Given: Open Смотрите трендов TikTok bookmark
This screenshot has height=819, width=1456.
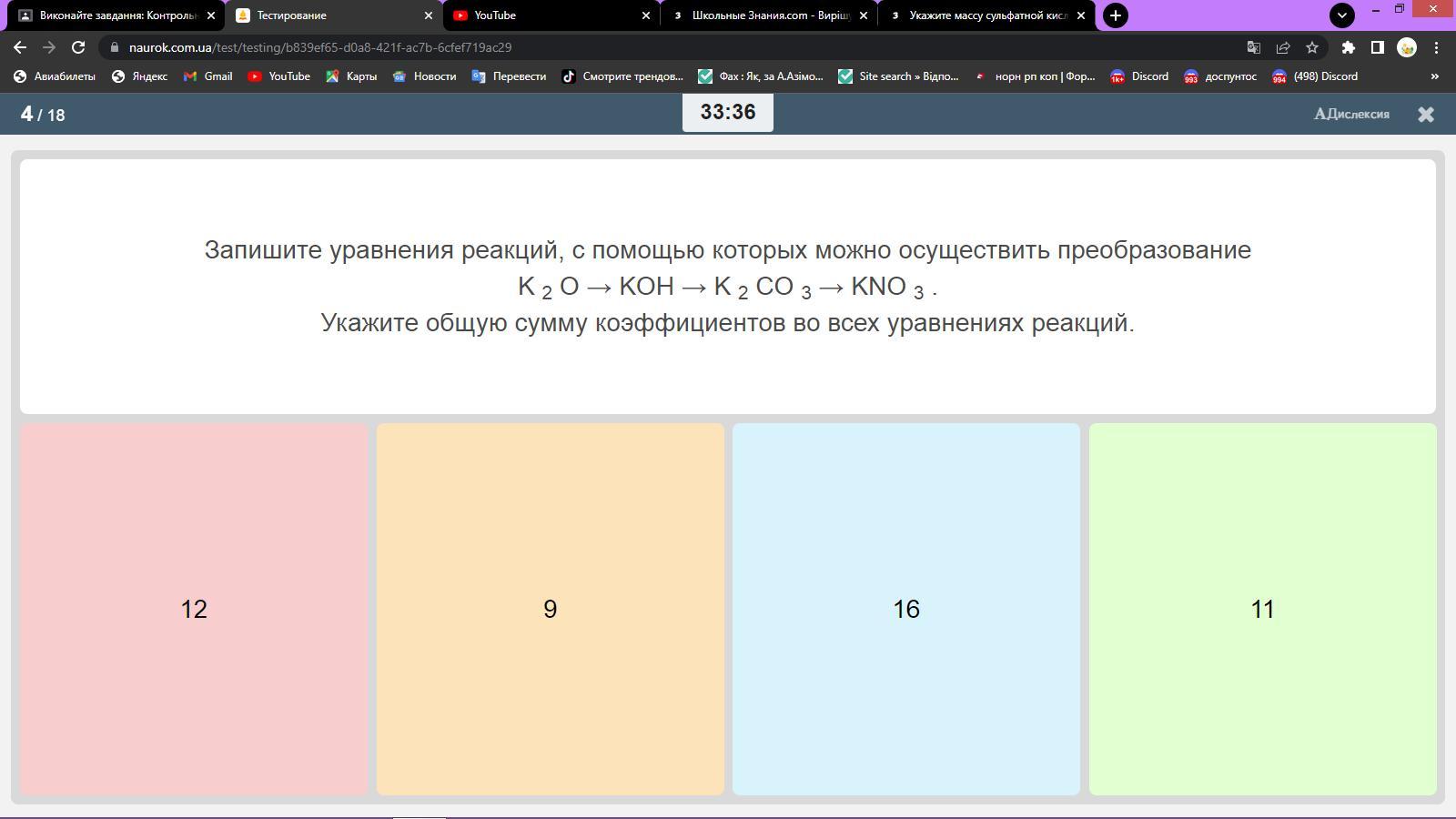Looking at the screenshot, I should pos(622,76).
